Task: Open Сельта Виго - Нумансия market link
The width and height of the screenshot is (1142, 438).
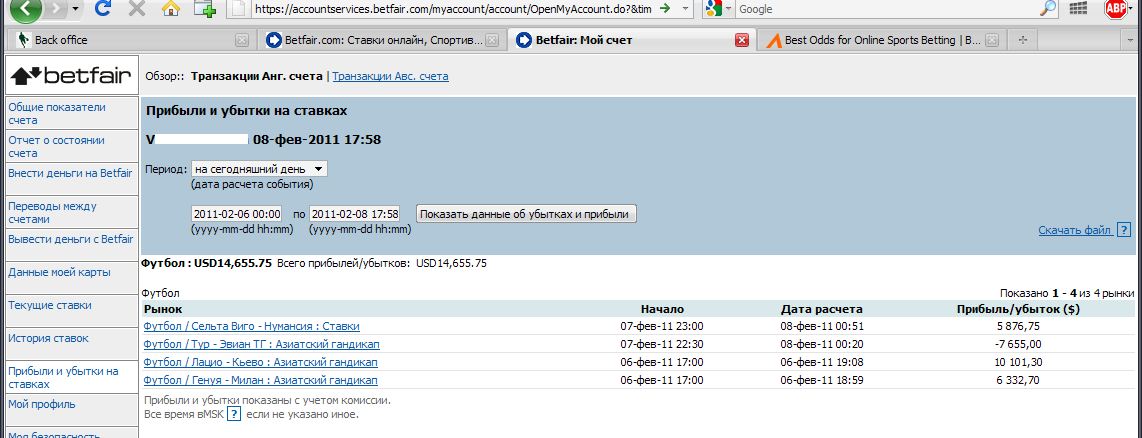Action: click(x=251, y=326)
